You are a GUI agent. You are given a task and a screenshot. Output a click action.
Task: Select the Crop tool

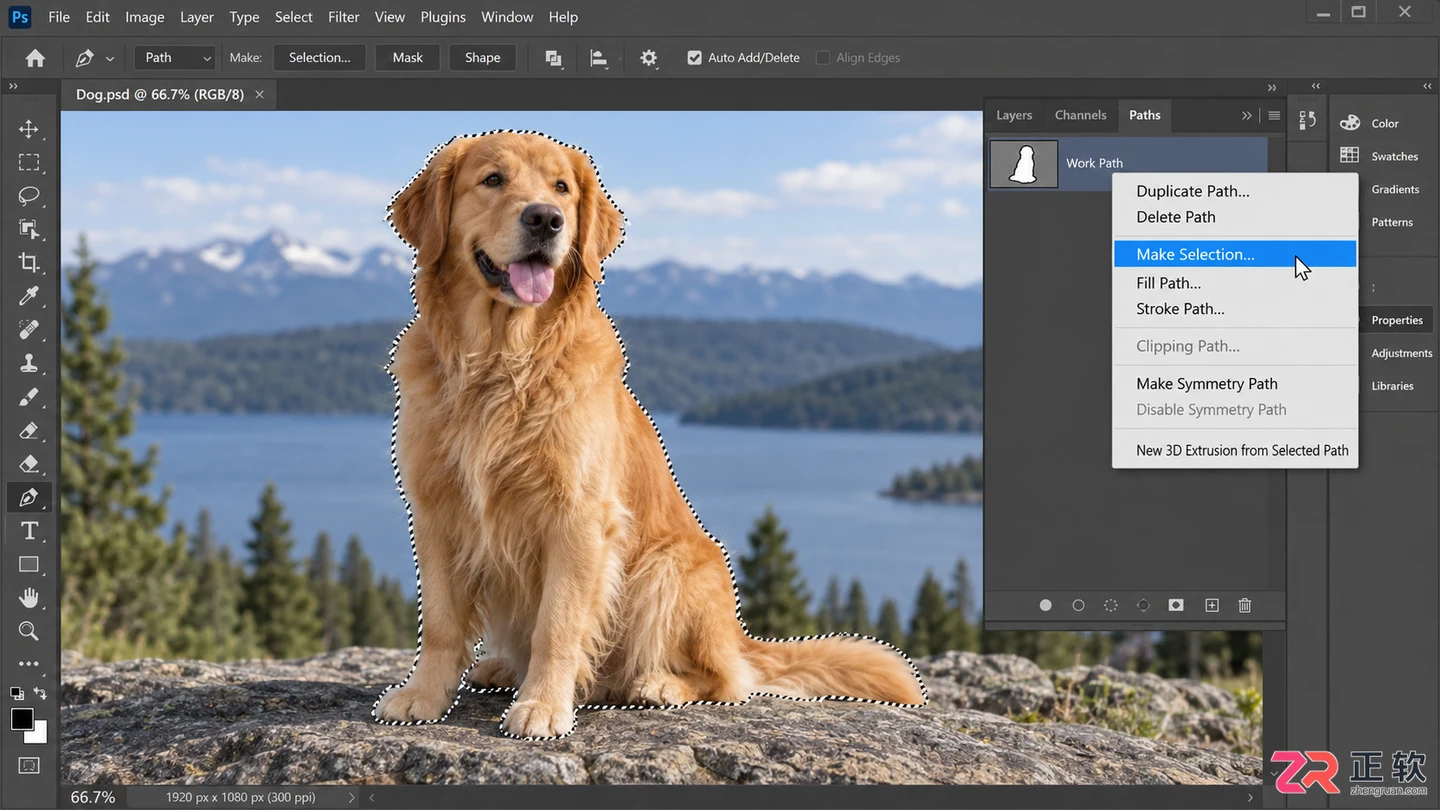point(29,262)
